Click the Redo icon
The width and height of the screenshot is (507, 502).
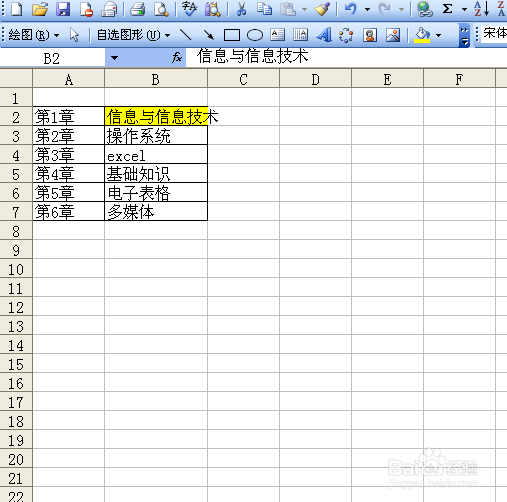[x=385, y=9]
